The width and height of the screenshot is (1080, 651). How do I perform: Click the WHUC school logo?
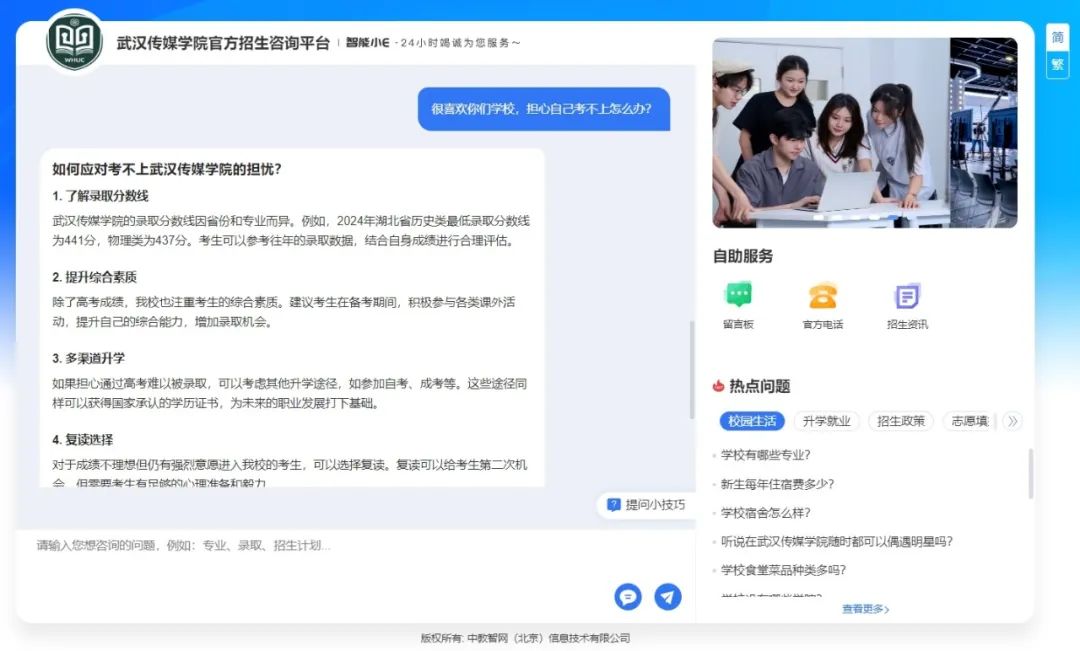[75, 42]
